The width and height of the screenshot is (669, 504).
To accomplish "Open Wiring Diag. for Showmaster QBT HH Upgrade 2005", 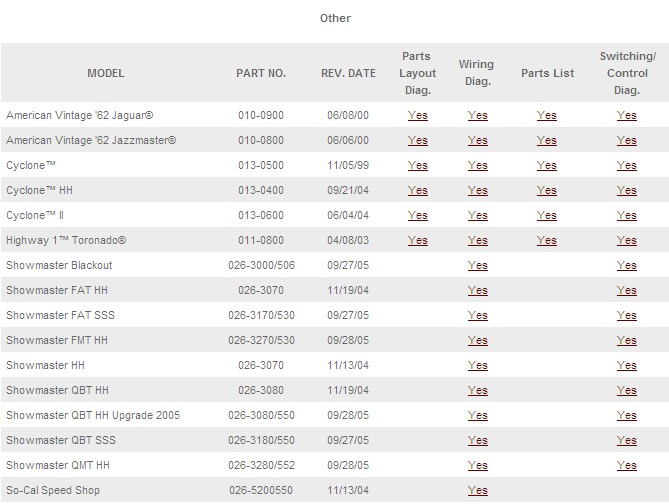I will click(477, 415).
